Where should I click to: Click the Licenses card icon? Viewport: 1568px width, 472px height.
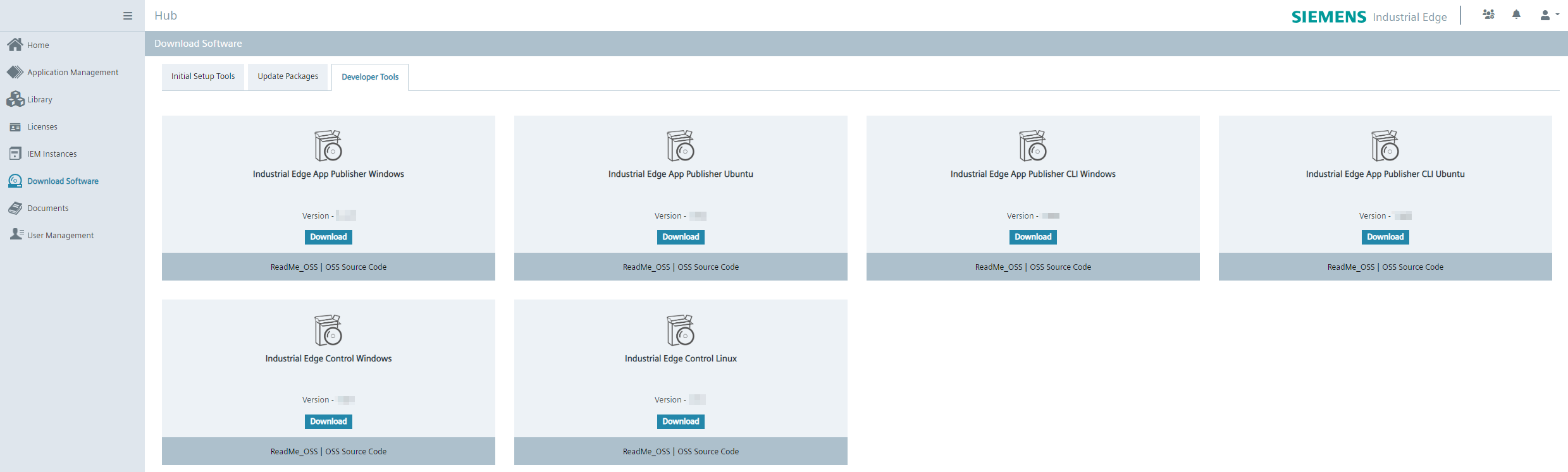pos(15,127)
